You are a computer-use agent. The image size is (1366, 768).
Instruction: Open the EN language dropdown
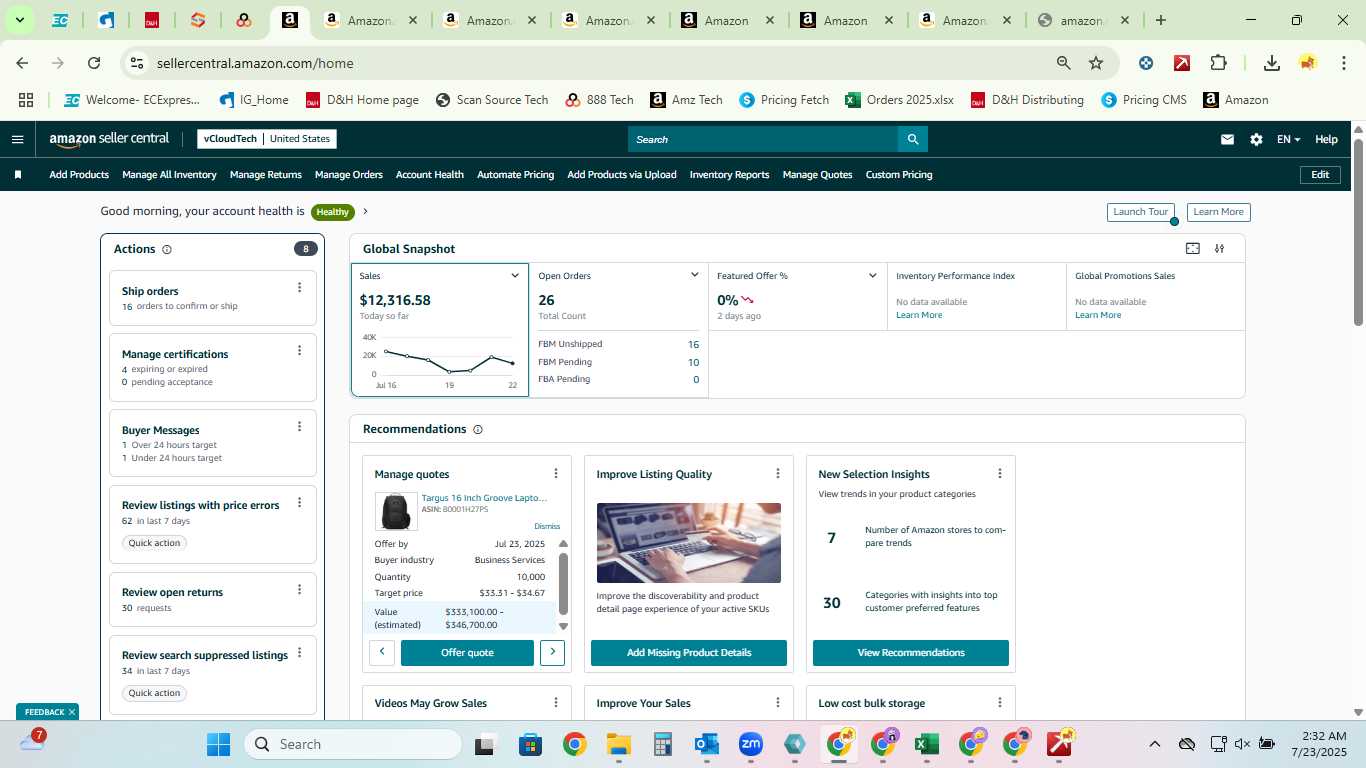1289,140
